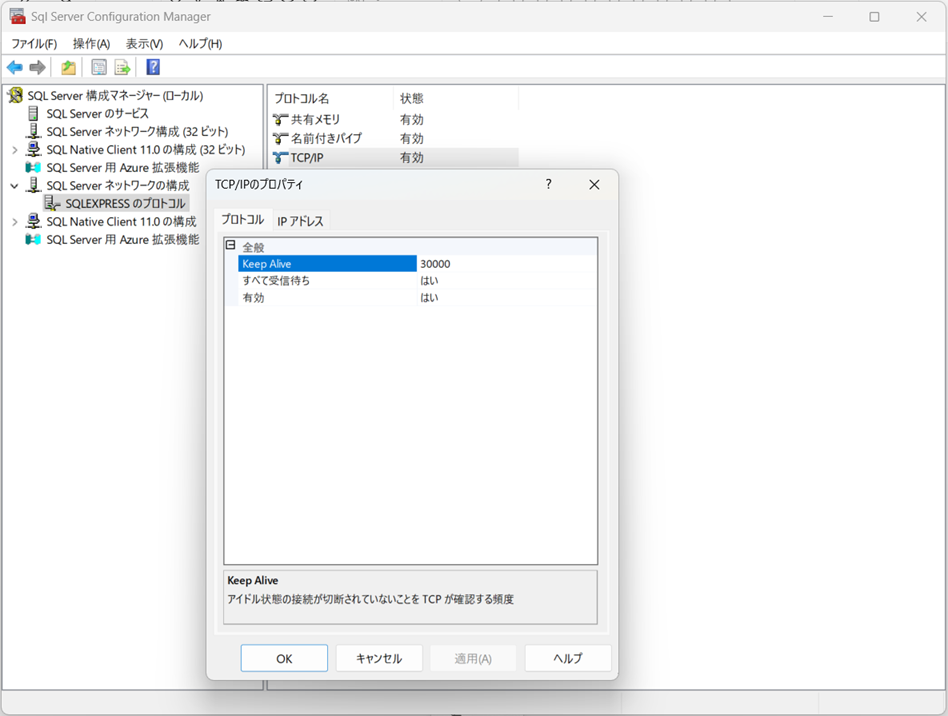
Task: Select the Keep Alive property name
Action: point(327,264)
